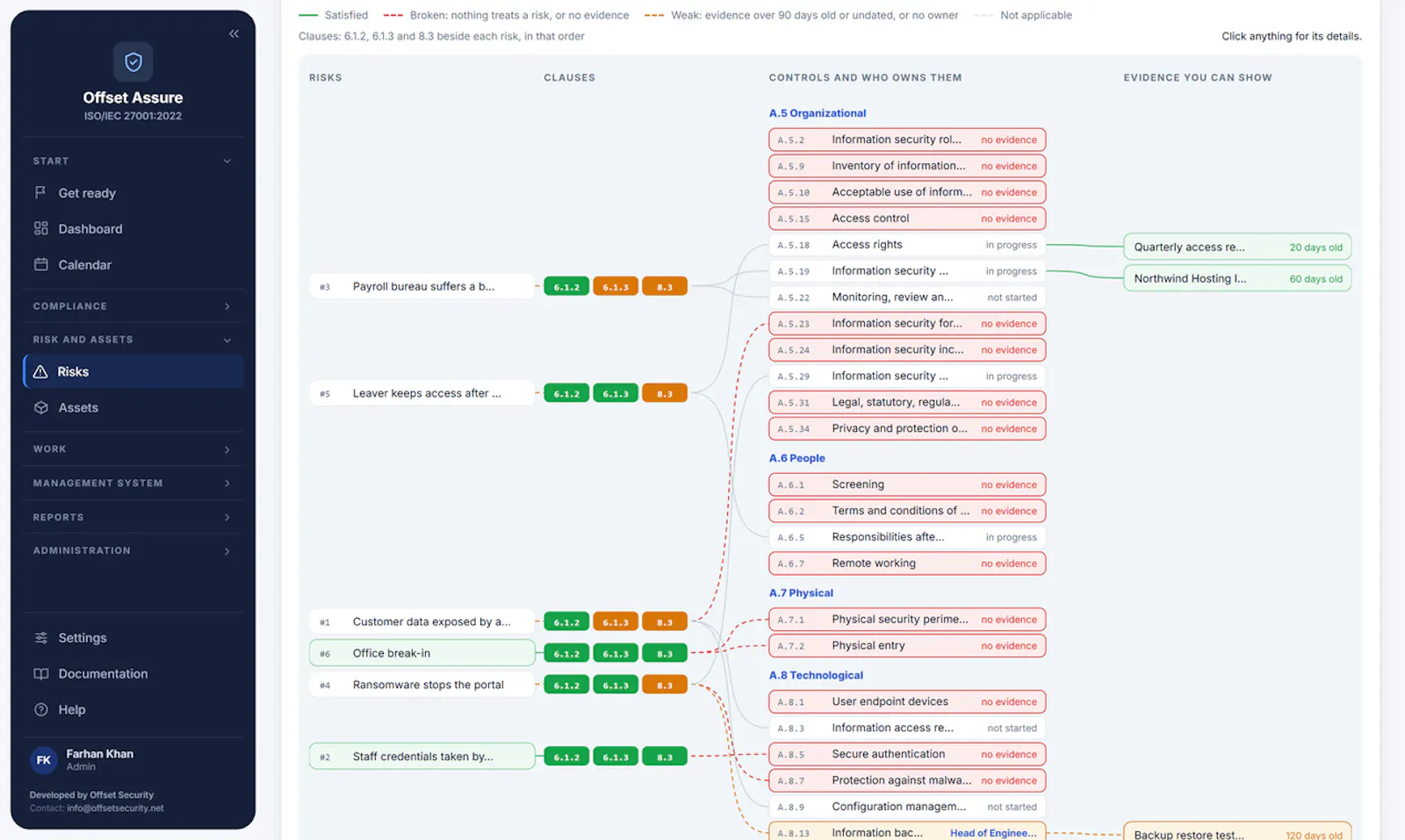Open risk 'Ransomware stops the portal'
Screen dimensions: 1405x840
(421, 685)
